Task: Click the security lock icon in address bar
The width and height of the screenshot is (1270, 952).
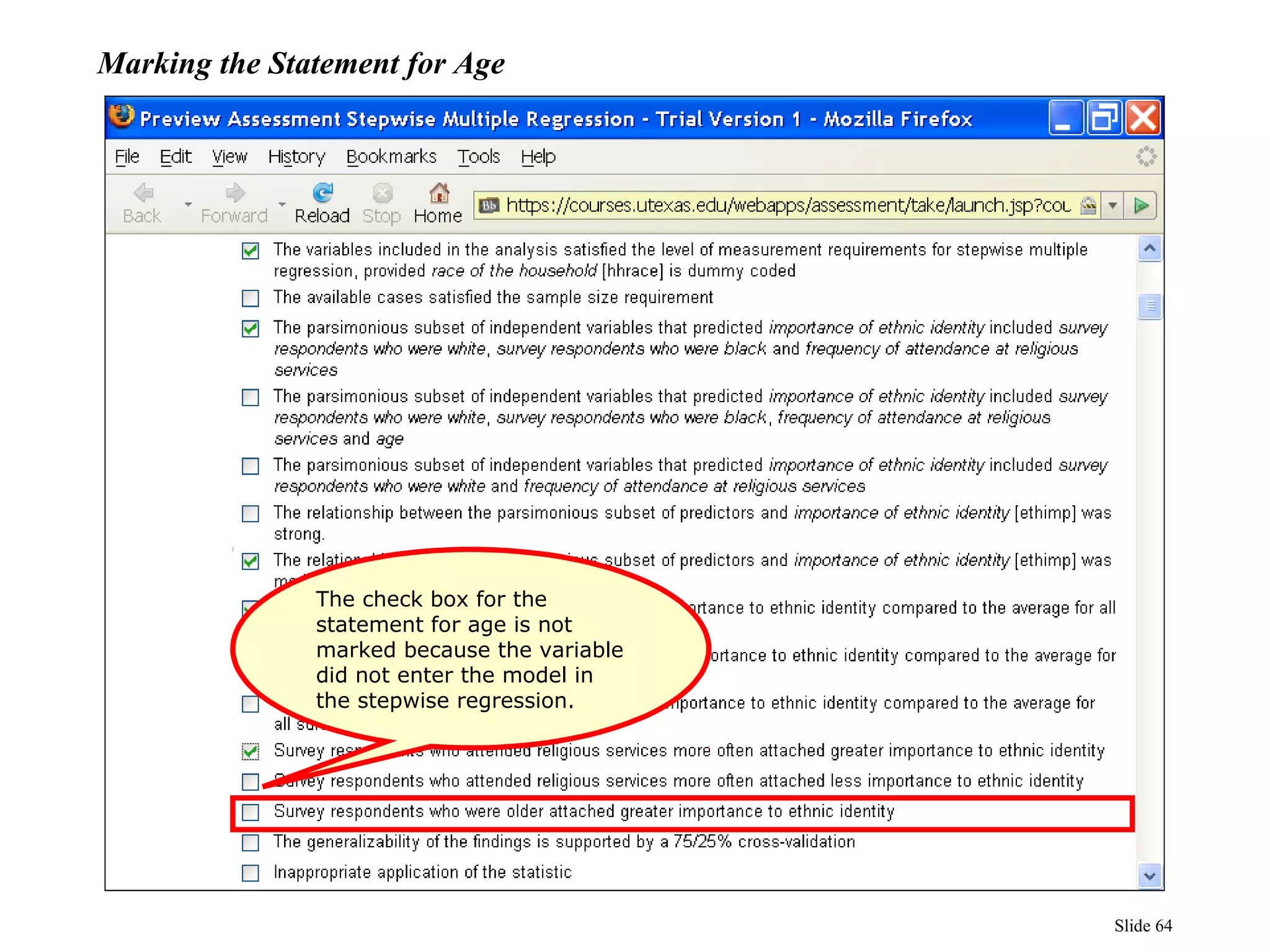Action: coord(1088,205)
